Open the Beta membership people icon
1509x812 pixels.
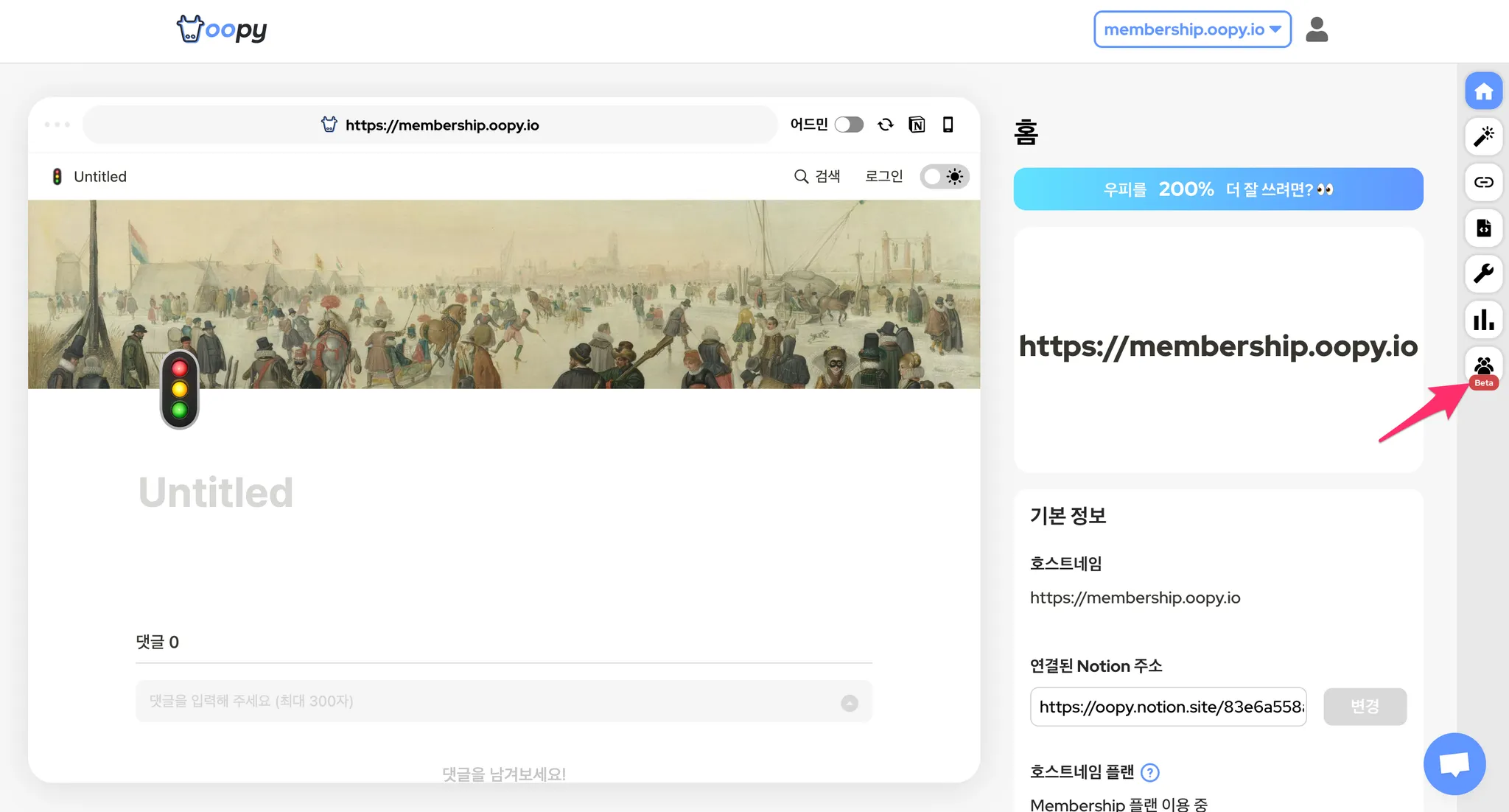pos(1483,366)
